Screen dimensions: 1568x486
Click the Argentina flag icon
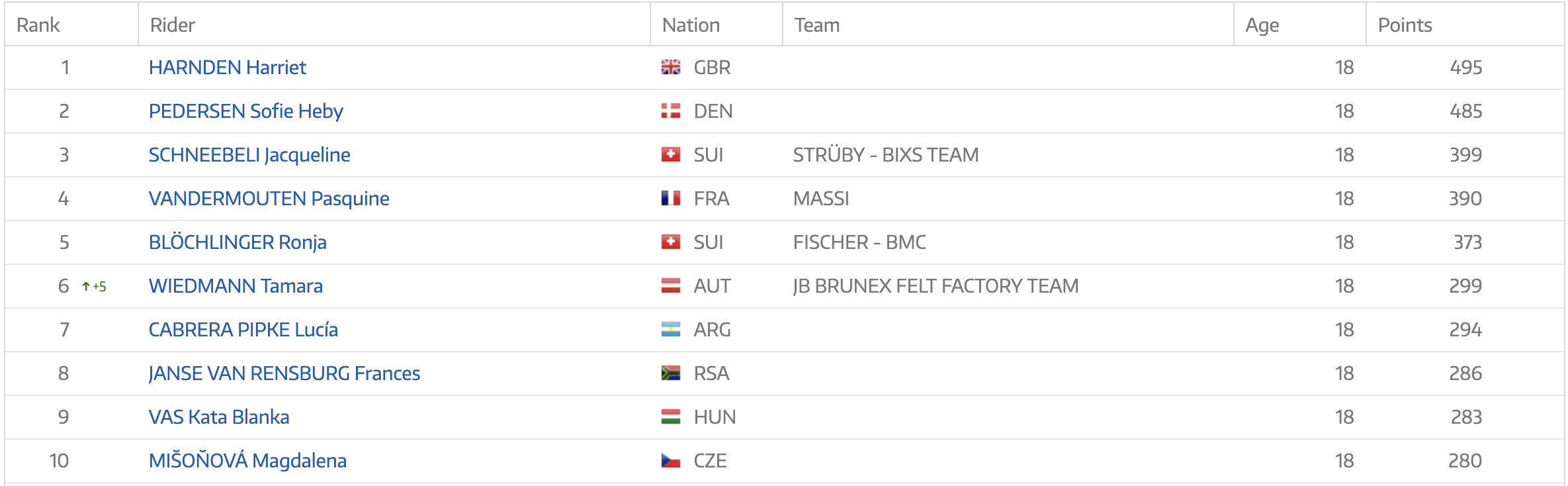click(x=670, y=330)
